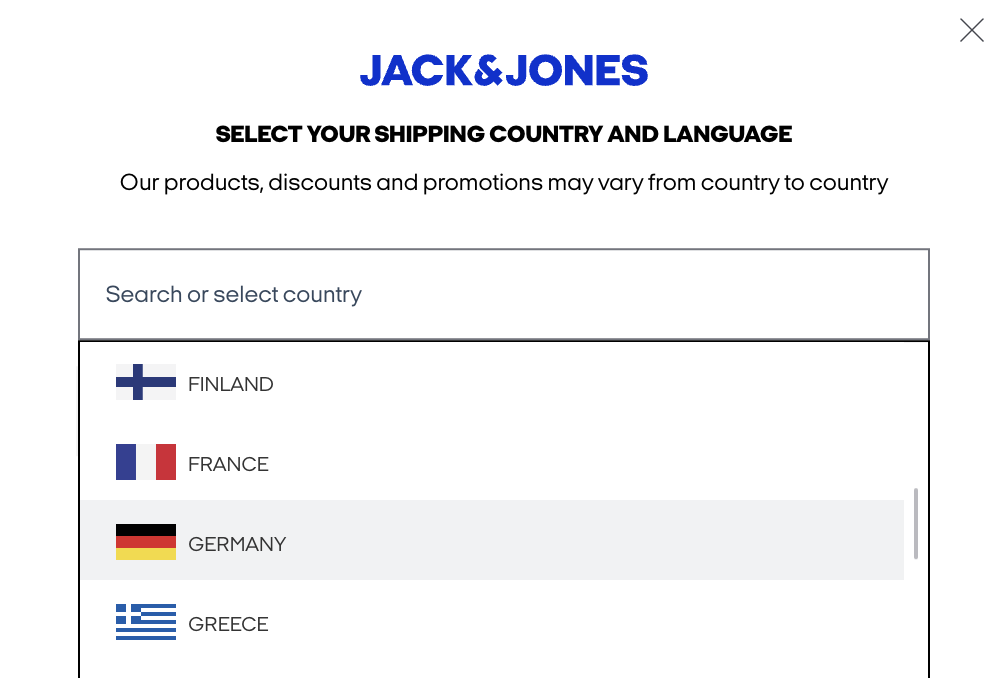Screen dimensions: 1008x678
Task: Select the France flag icon
Action: click(146, 461)
